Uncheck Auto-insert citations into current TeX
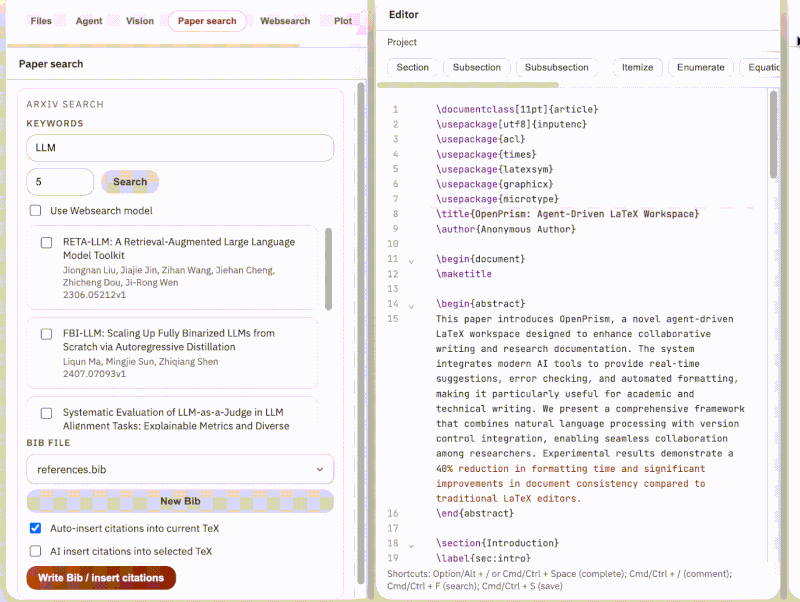Viewport: 800px width, 602px height. tap(35, 528)
